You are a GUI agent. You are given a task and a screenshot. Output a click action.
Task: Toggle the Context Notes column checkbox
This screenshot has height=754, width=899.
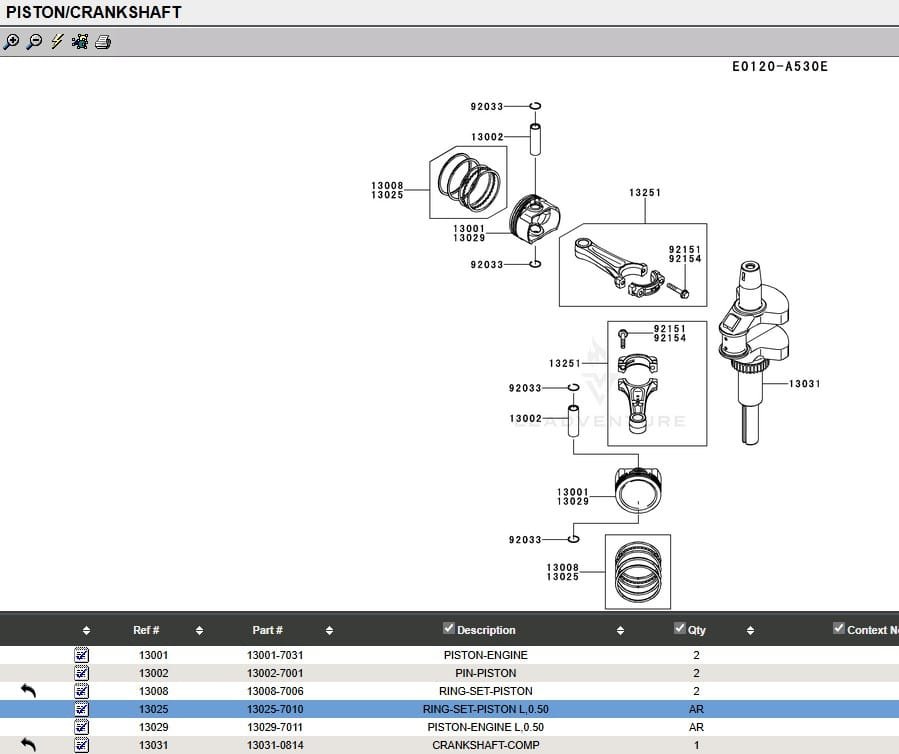coord(839,629)
